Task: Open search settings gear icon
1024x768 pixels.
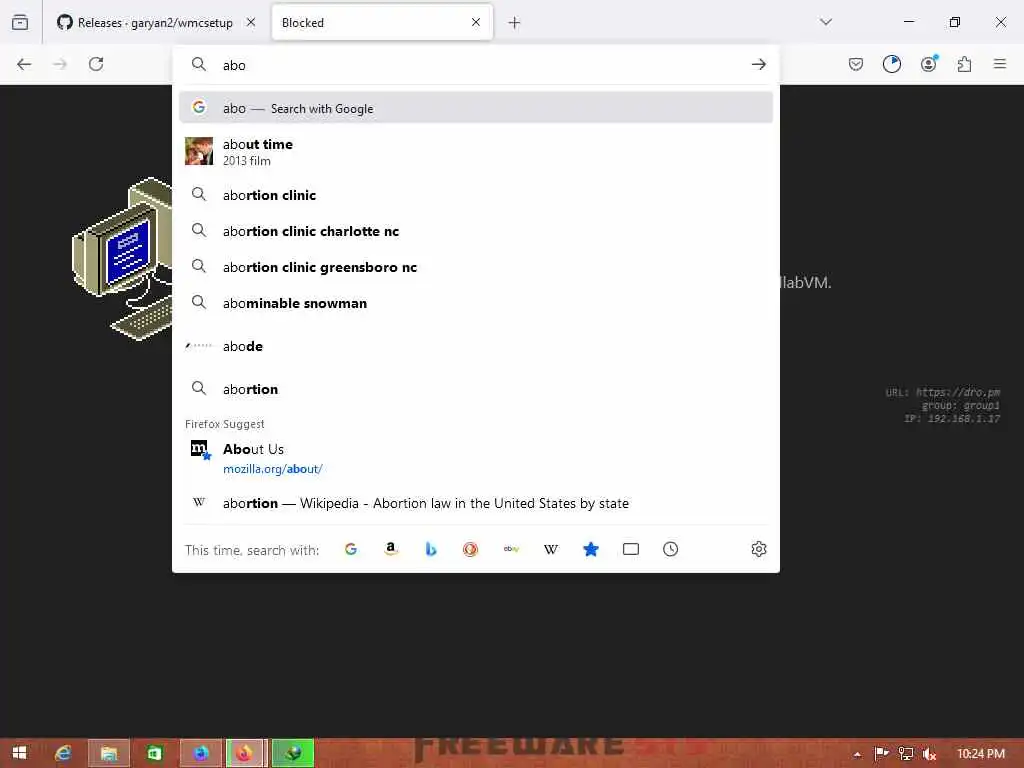Action: 758,549
